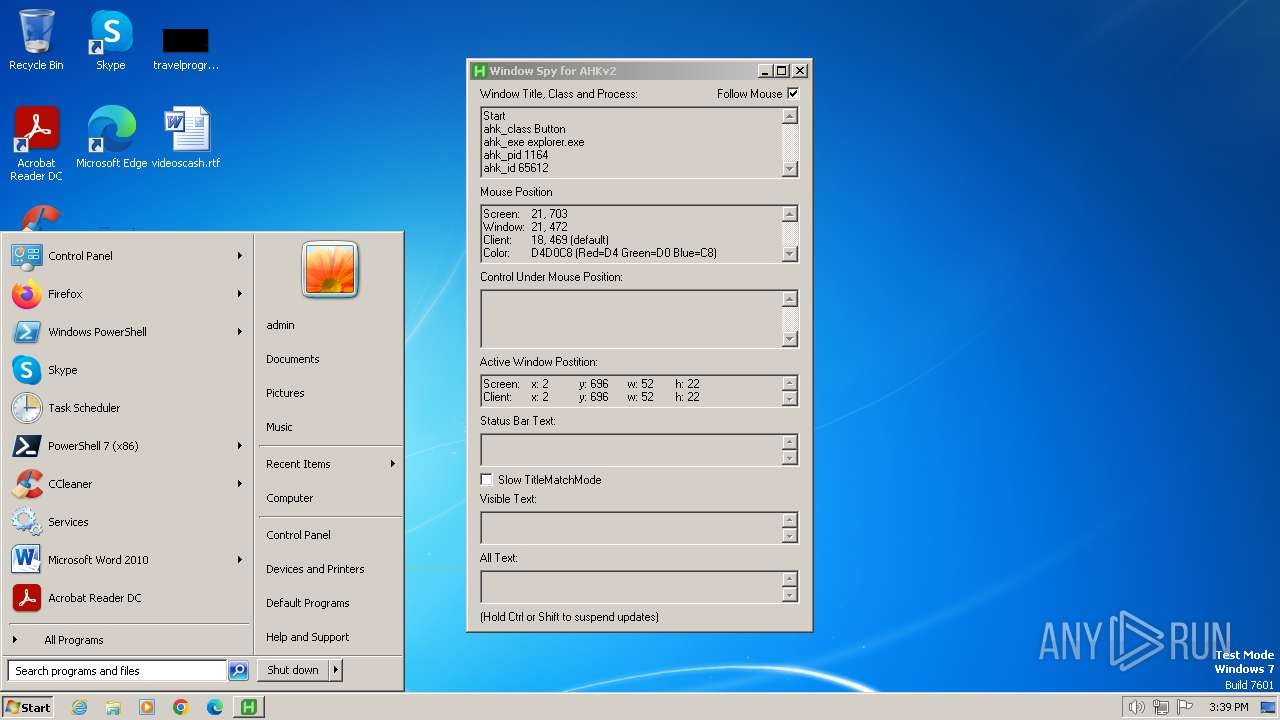
Task: Click the Start button on taskbar
Action: (28, 707)
